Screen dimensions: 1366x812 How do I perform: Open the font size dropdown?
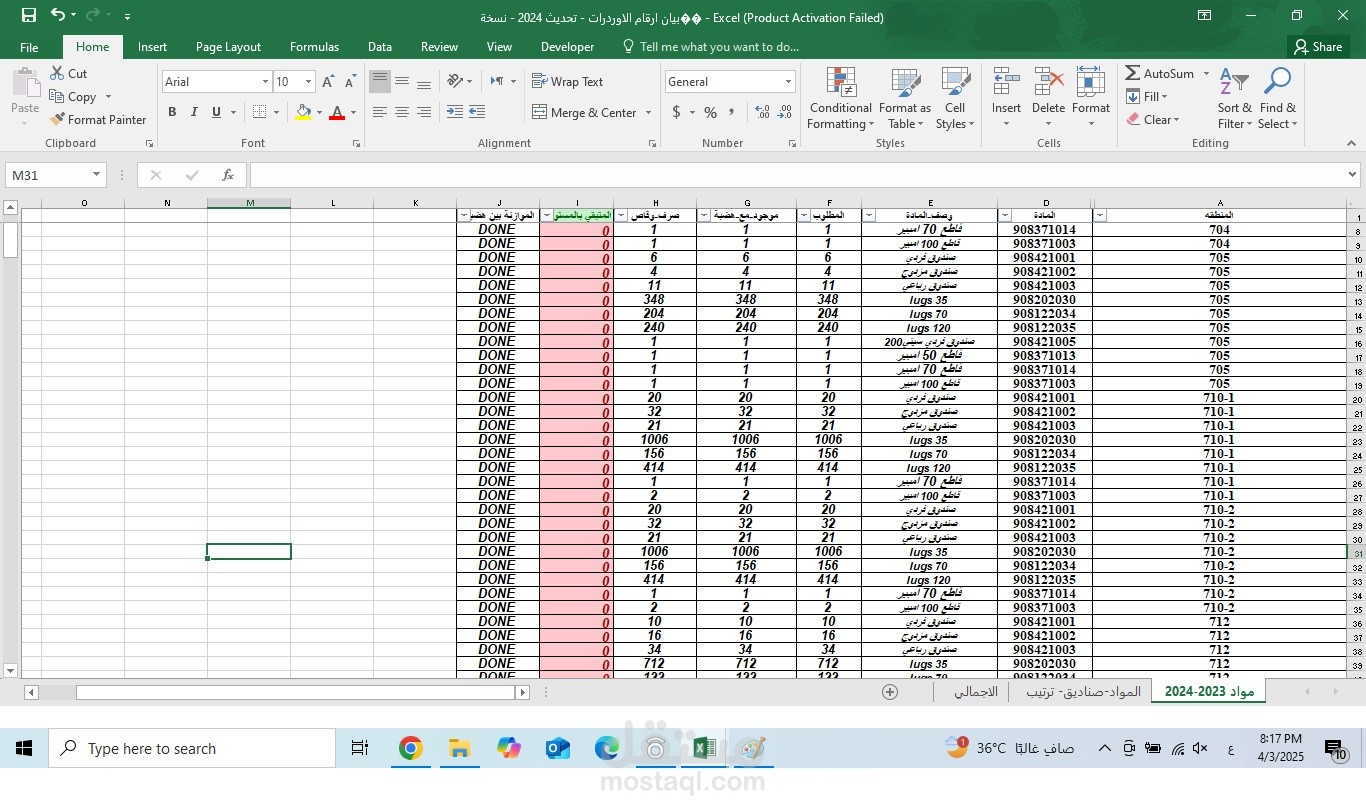308,82
